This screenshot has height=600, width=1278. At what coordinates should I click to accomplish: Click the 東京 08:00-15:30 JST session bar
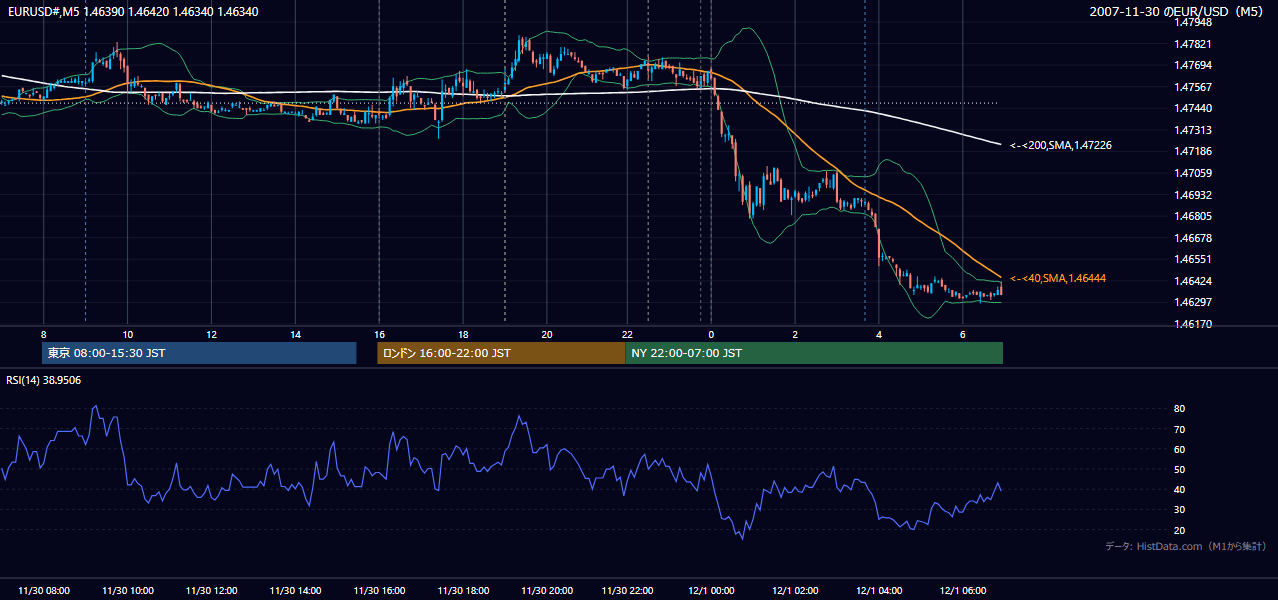199,353
